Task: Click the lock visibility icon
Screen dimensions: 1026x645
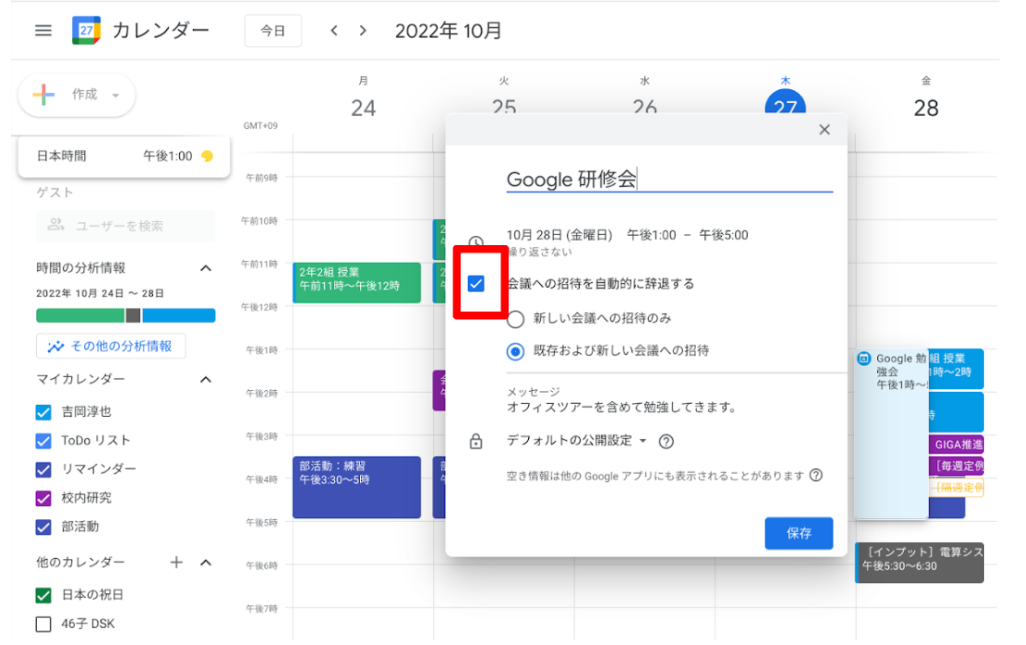Action: (x=476, y=442)
